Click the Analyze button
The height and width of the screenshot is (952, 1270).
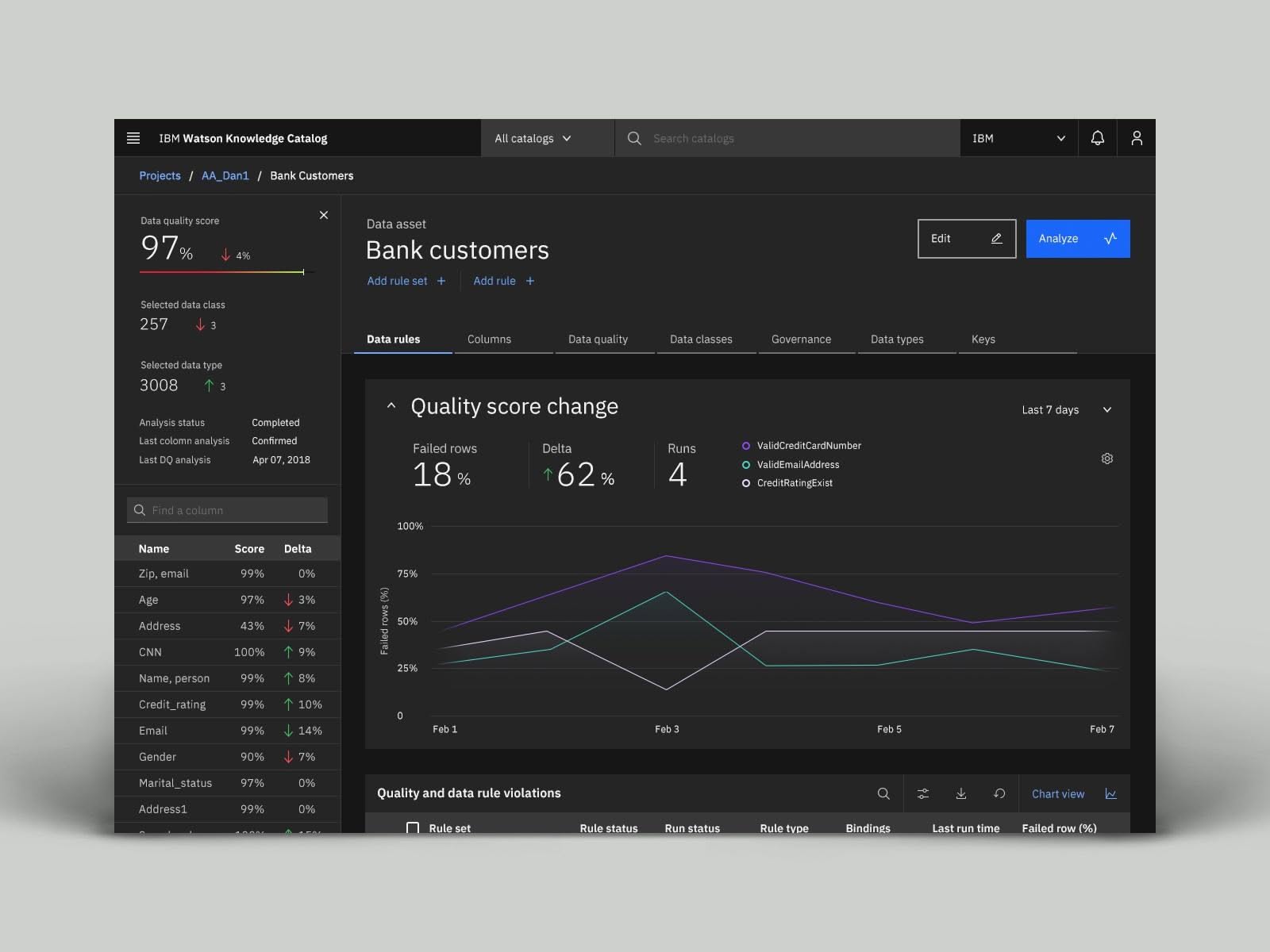click(x=1077, y=239)
